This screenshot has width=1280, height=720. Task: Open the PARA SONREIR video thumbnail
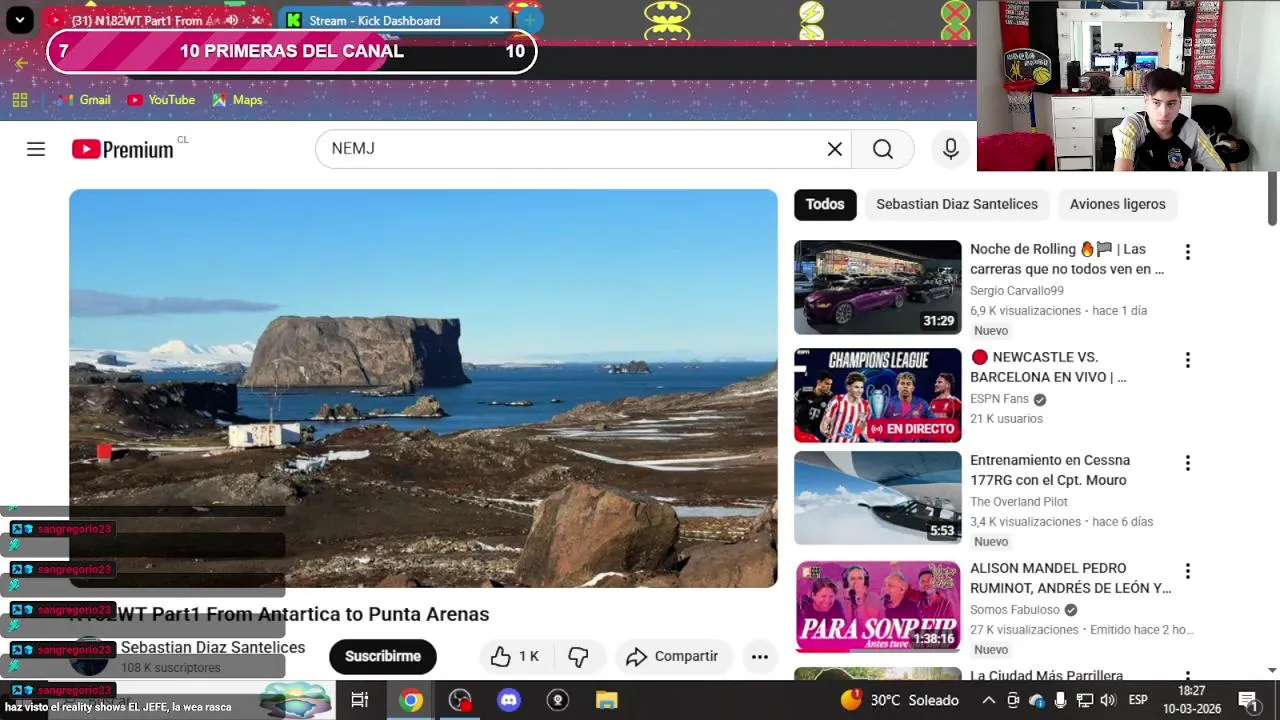[878, 606]
